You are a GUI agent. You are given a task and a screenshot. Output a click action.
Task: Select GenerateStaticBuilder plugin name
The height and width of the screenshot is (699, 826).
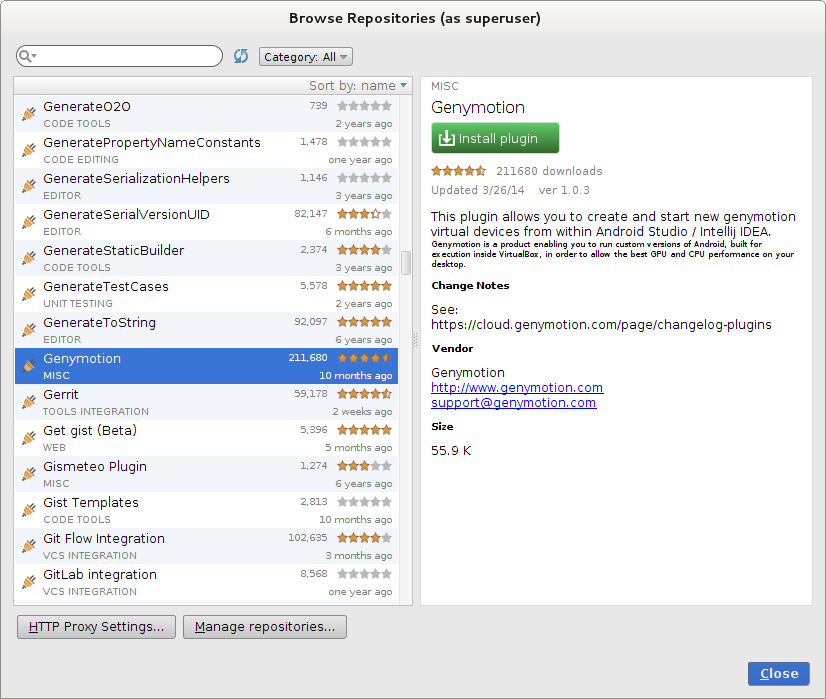pyautogui.click(x=114, y=251)
